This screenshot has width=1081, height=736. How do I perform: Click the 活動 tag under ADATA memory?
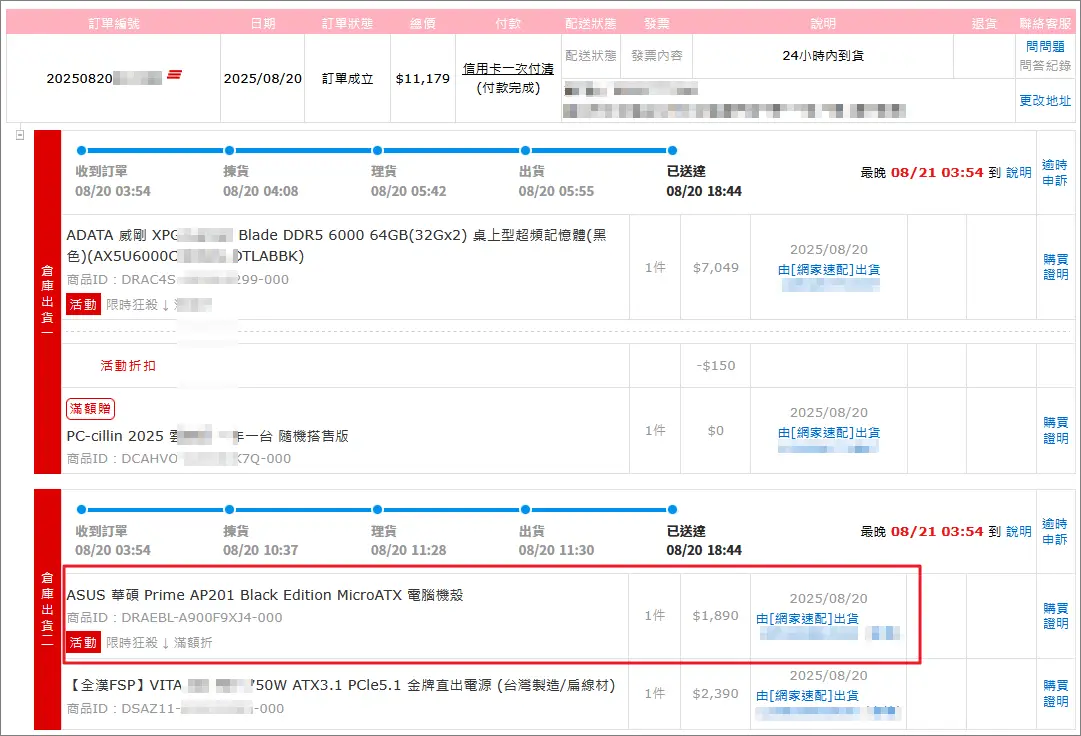(x=83, y=304)
